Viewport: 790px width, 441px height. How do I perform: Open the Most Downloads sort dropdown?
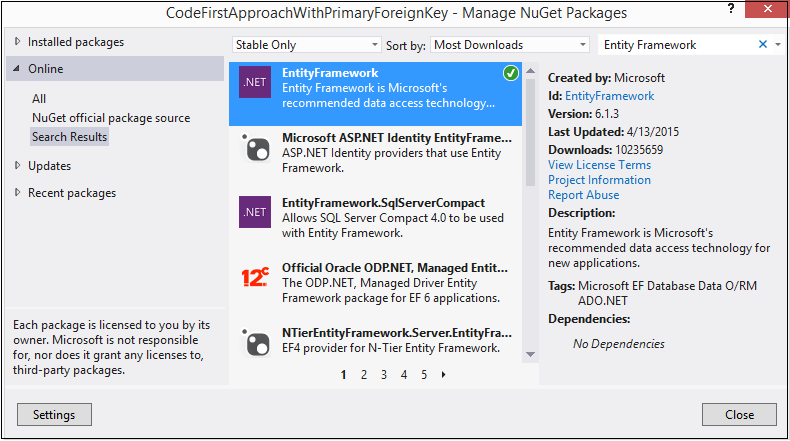(510, 45)
